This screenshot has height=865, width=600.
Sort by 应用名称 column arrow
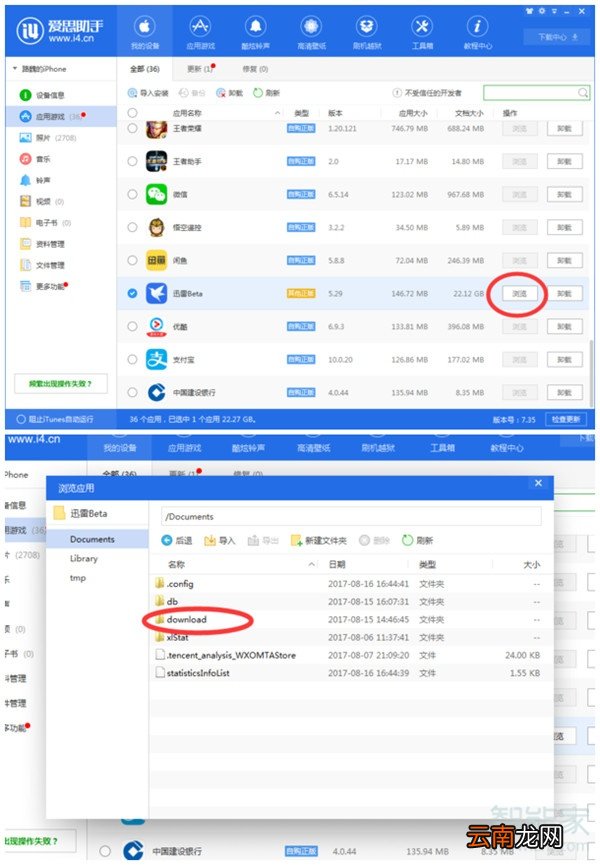coord(277,113)
